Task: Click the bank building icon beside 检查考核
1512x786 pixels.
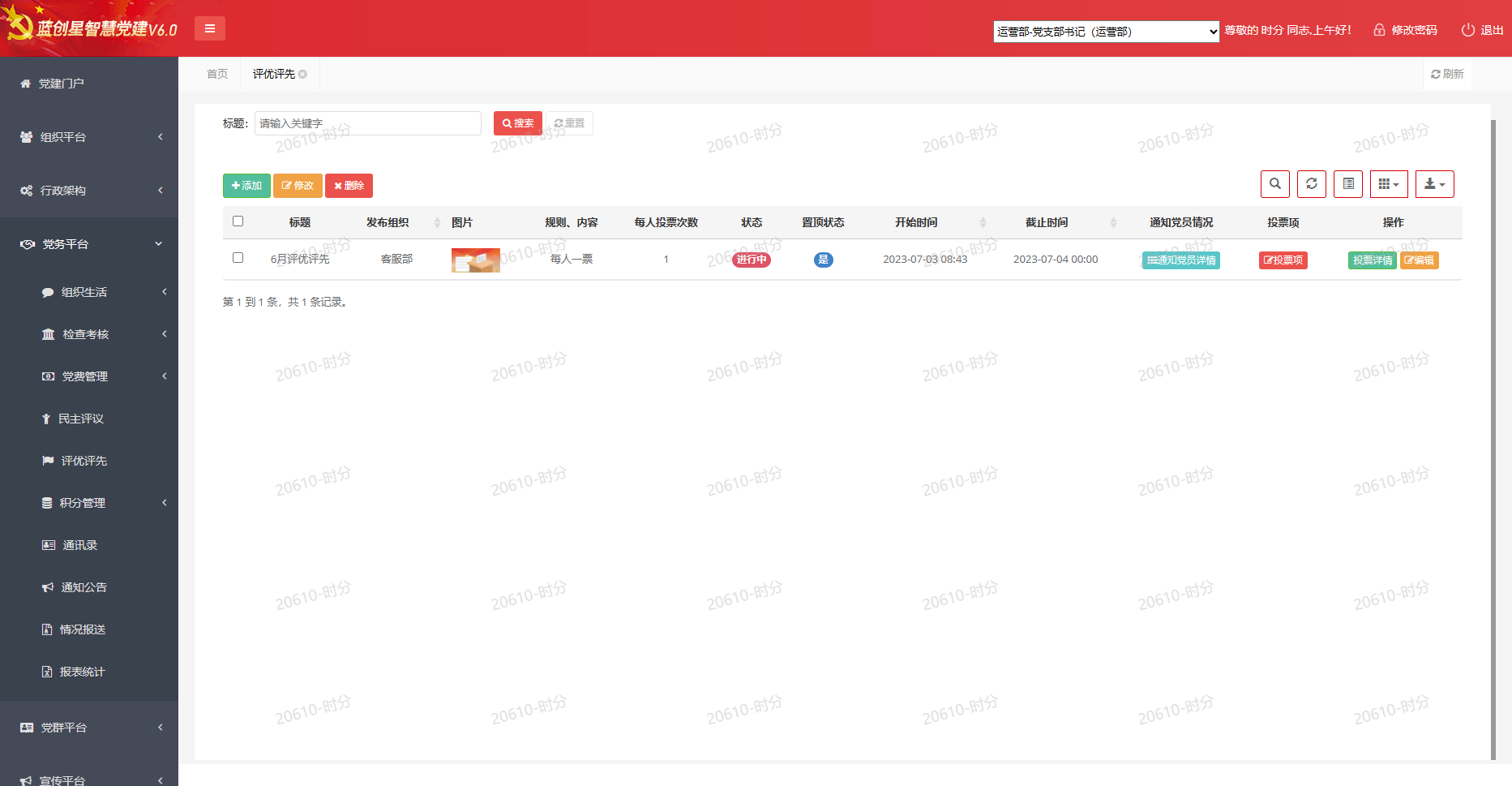Action: pos(49,334)
